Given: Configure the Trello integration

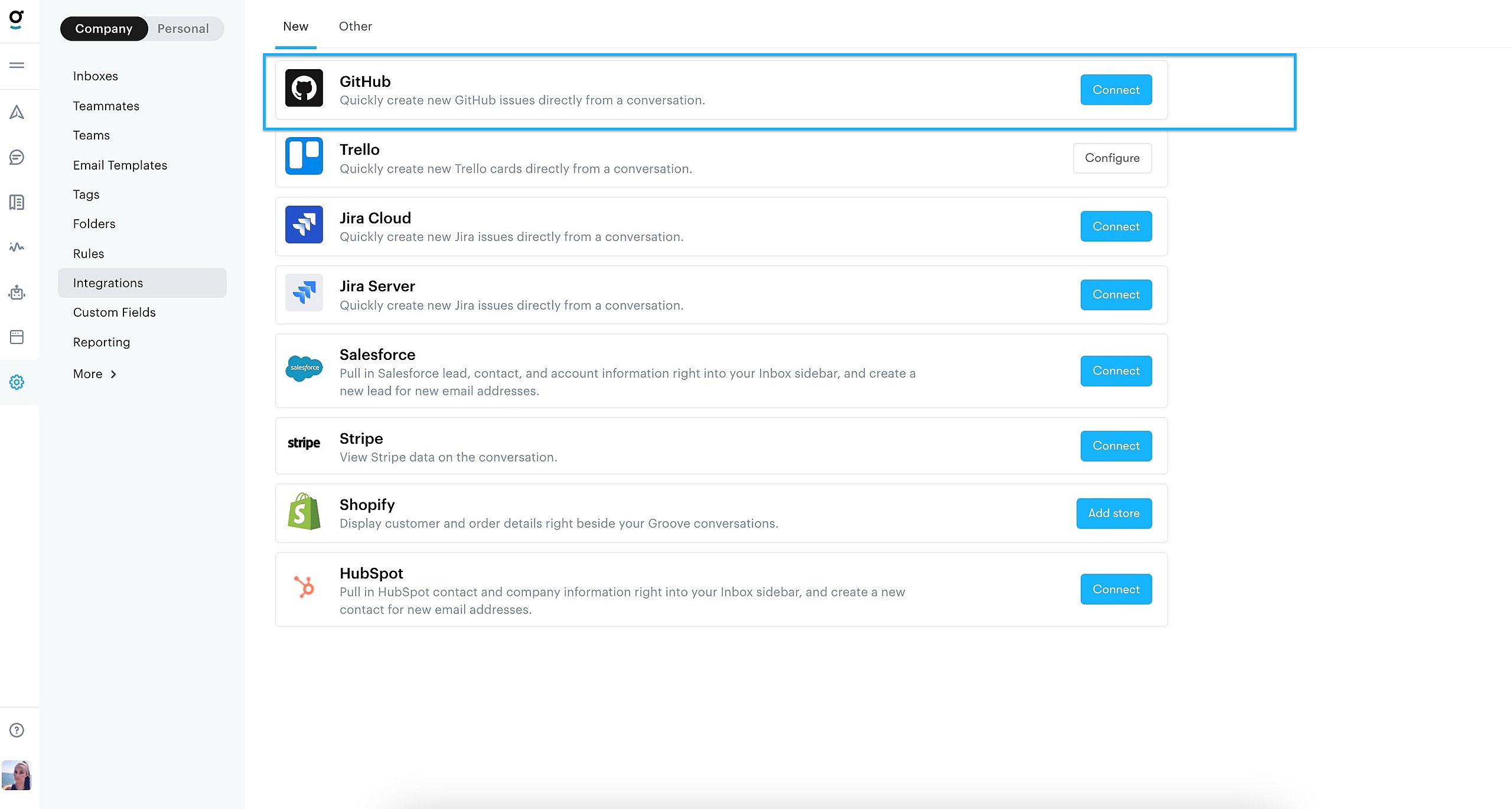Looking at the screenshot, I should click(1113, 158).
